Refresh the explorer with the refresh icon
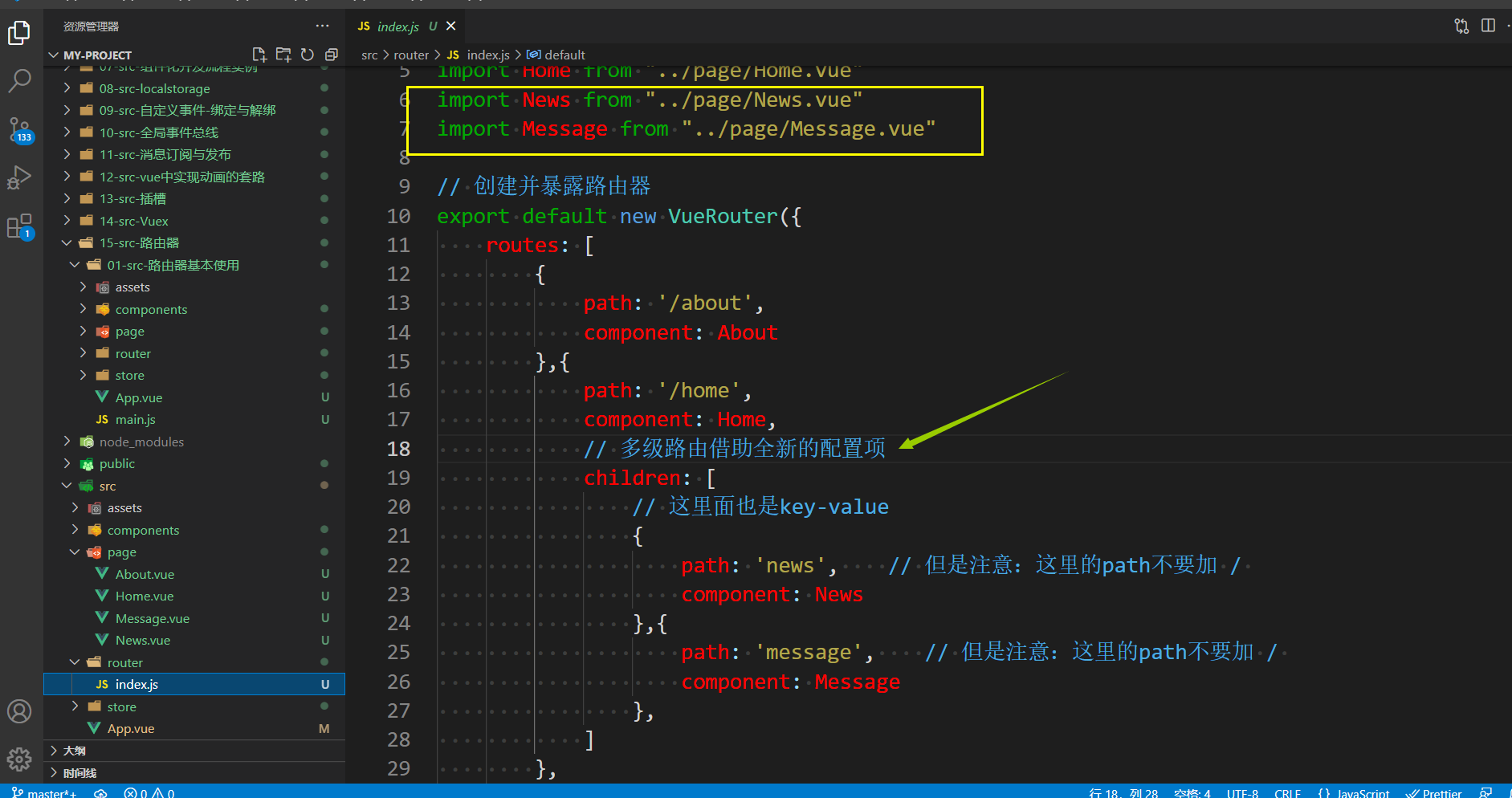 pyautogui.click(x=308, y=55)
